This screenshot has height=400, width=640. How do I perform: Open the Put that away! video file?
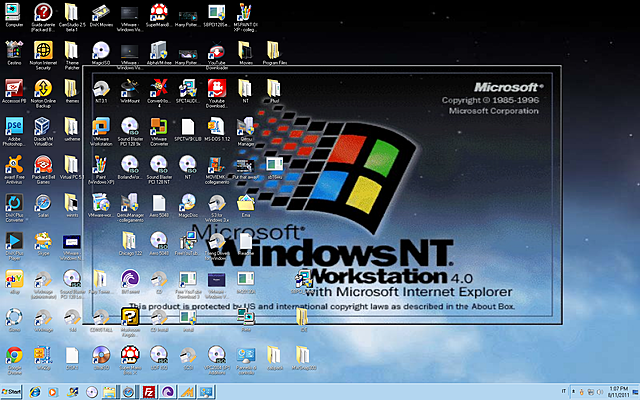point(246,169)
